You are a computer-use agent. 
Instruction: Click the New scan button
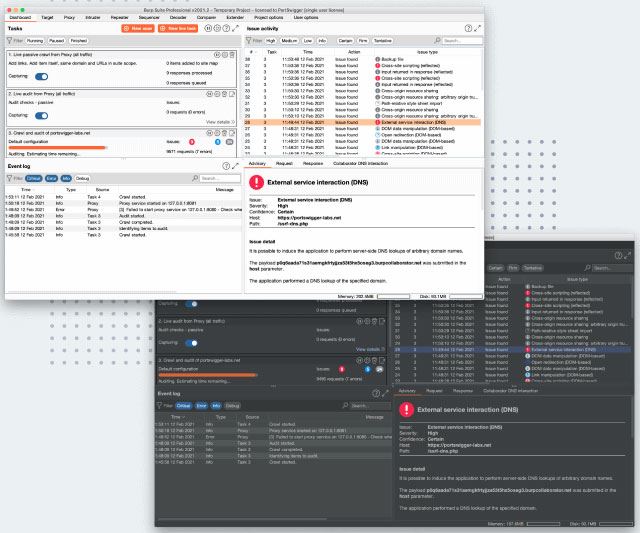138,28
